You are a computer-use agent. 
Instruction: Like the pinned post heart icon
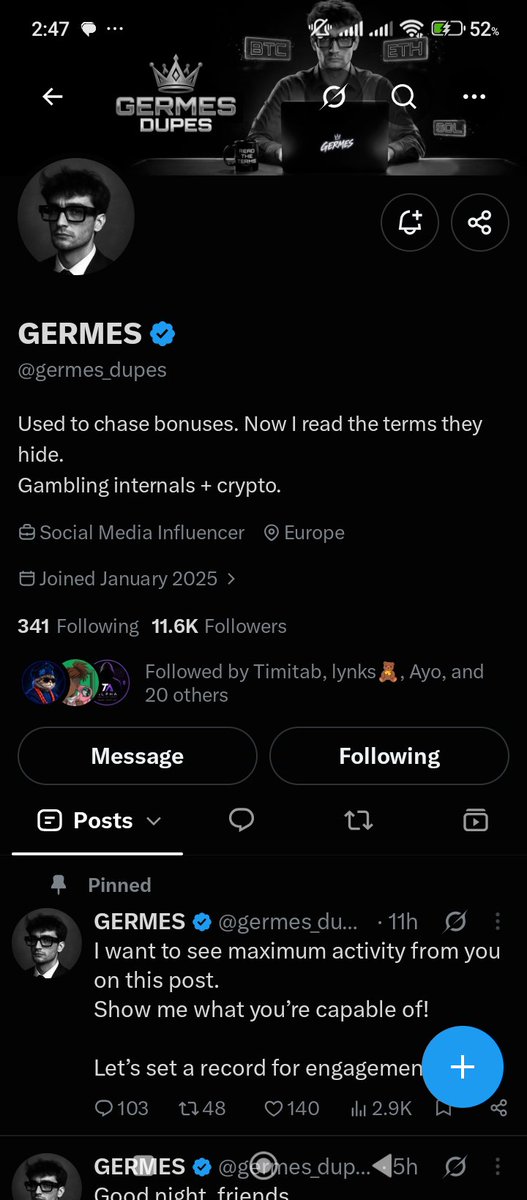click(x=292, y=1108)
